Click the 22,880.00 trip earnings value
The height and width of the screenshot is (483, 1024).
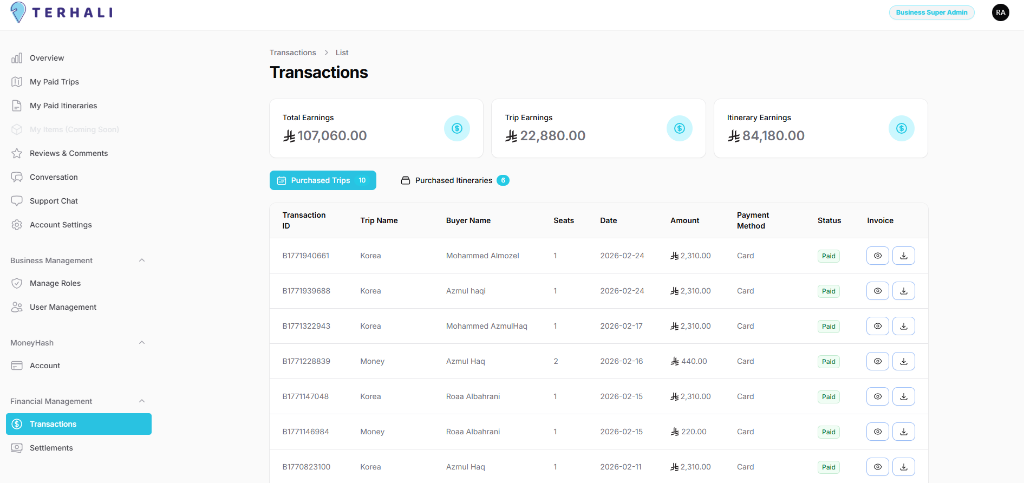tap(545, 136)
